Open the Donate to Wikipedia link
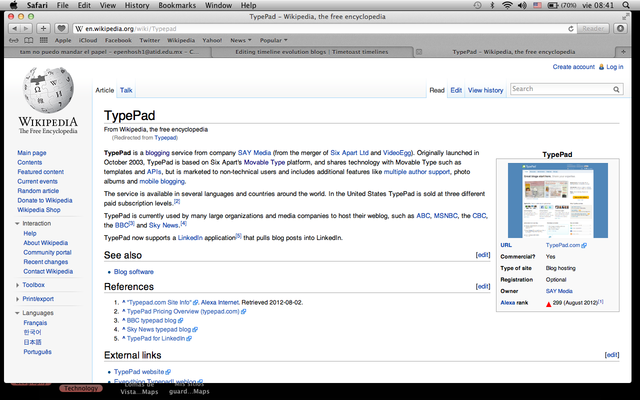This screenshot has height=400, width=640. (x=44, y=200)
